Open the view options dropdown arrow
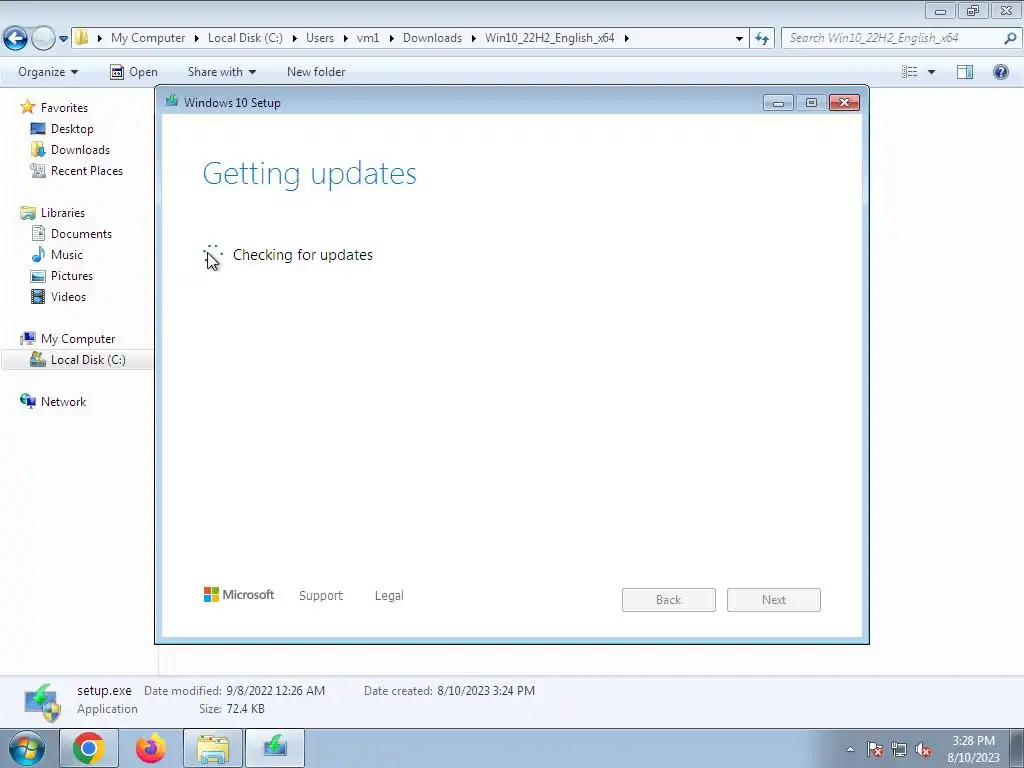Viewport: 1024px width, 768px height. (x=931, y=72)
